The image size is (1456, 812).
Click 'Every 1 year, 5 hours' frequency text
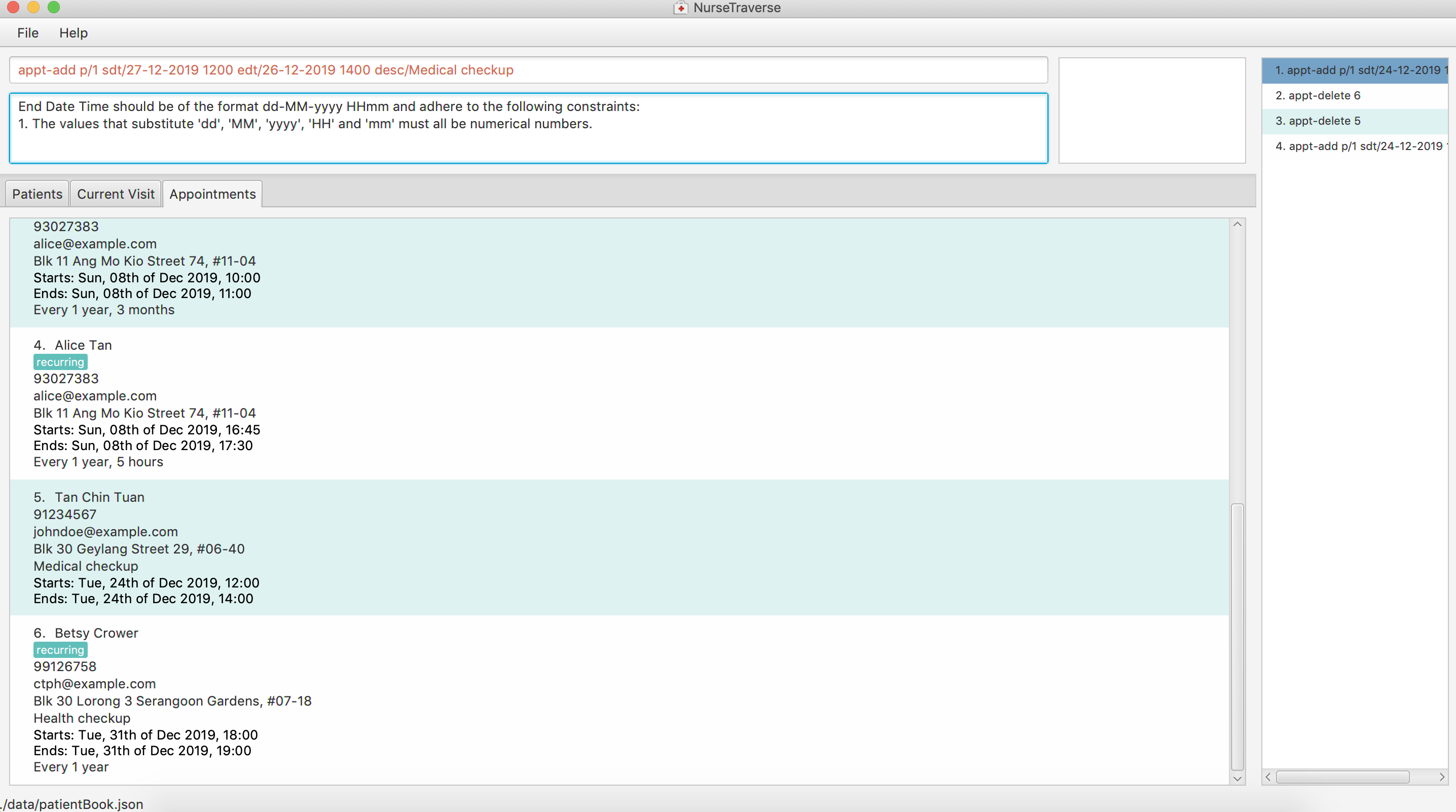click(98, 462)
